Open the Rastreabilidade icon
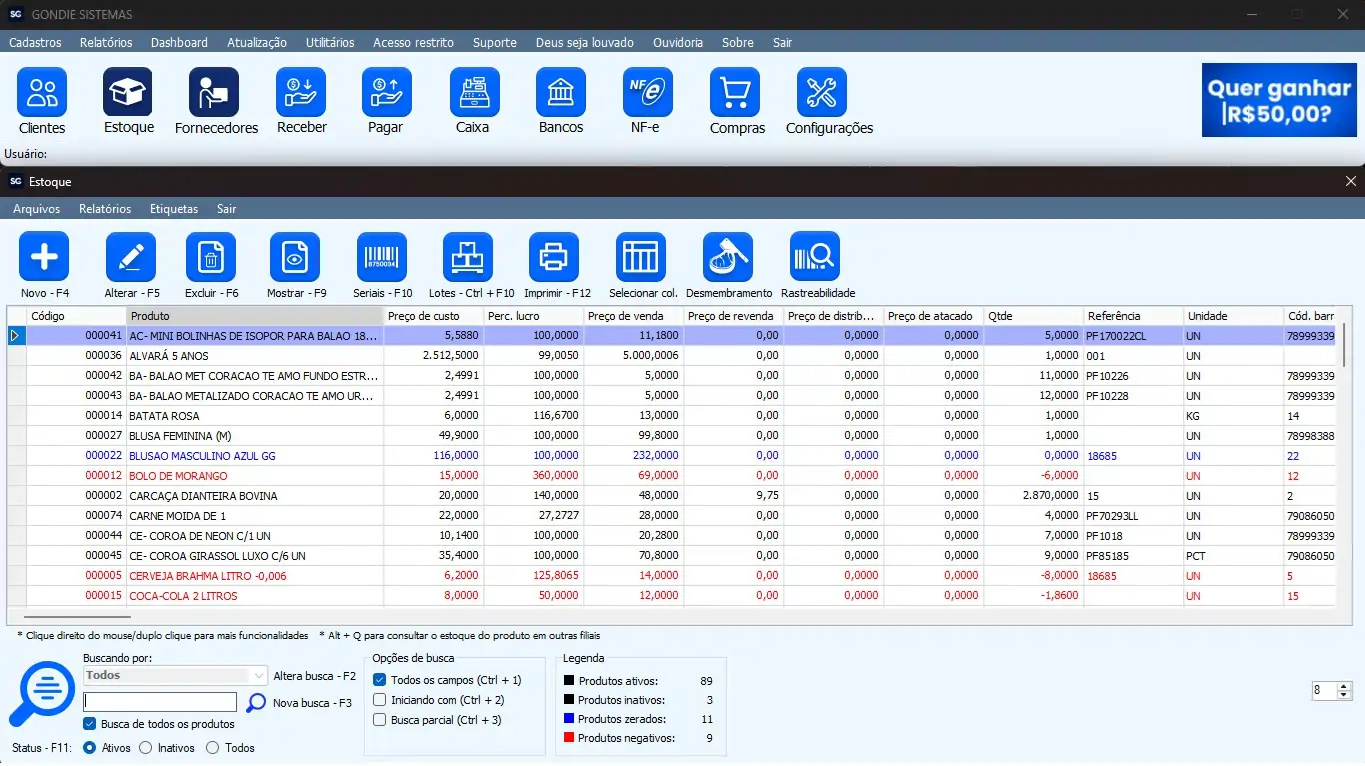Screen dimensions: 1365x766 coord(816,257)
